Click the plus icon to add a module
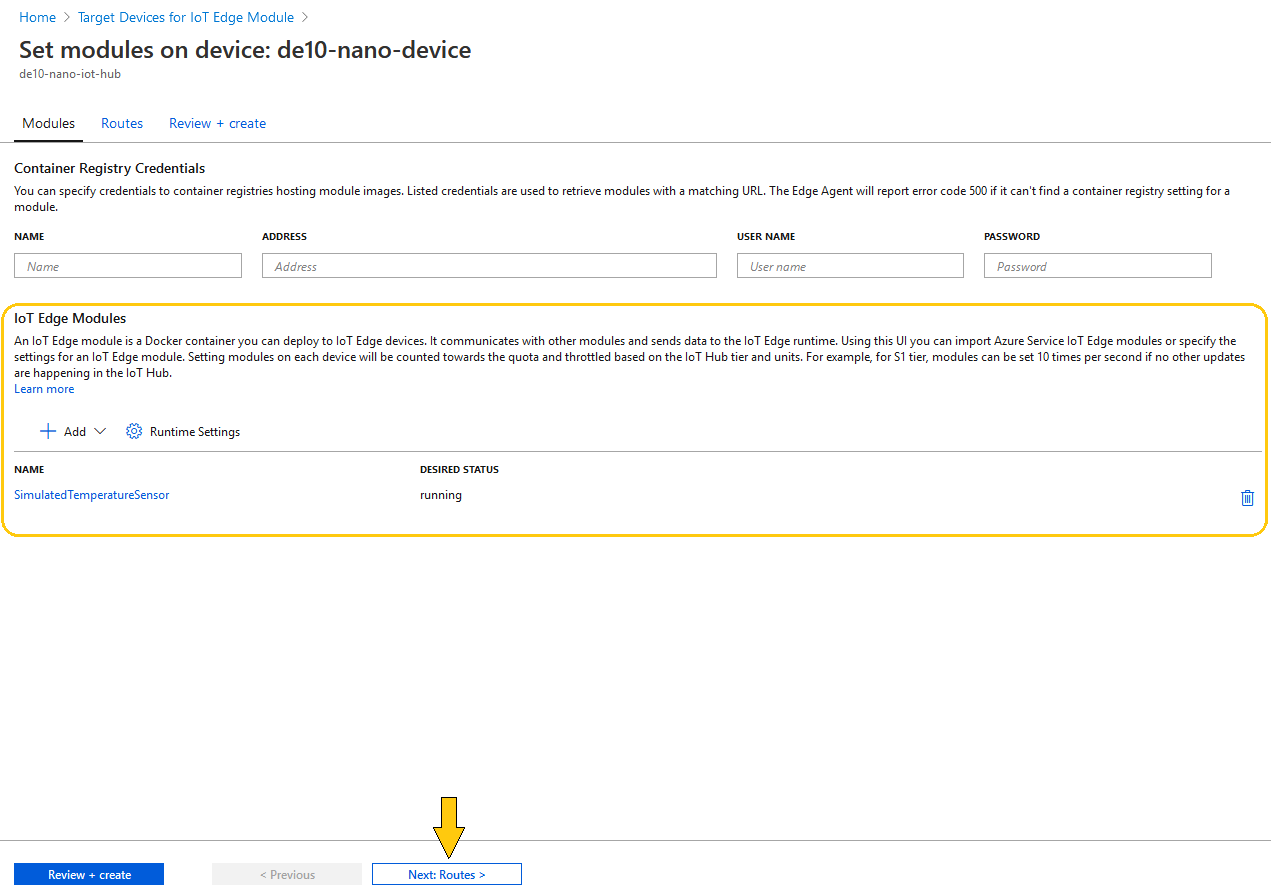The width and height of the screenshot is (1271, 890). (x=48, y=432)
